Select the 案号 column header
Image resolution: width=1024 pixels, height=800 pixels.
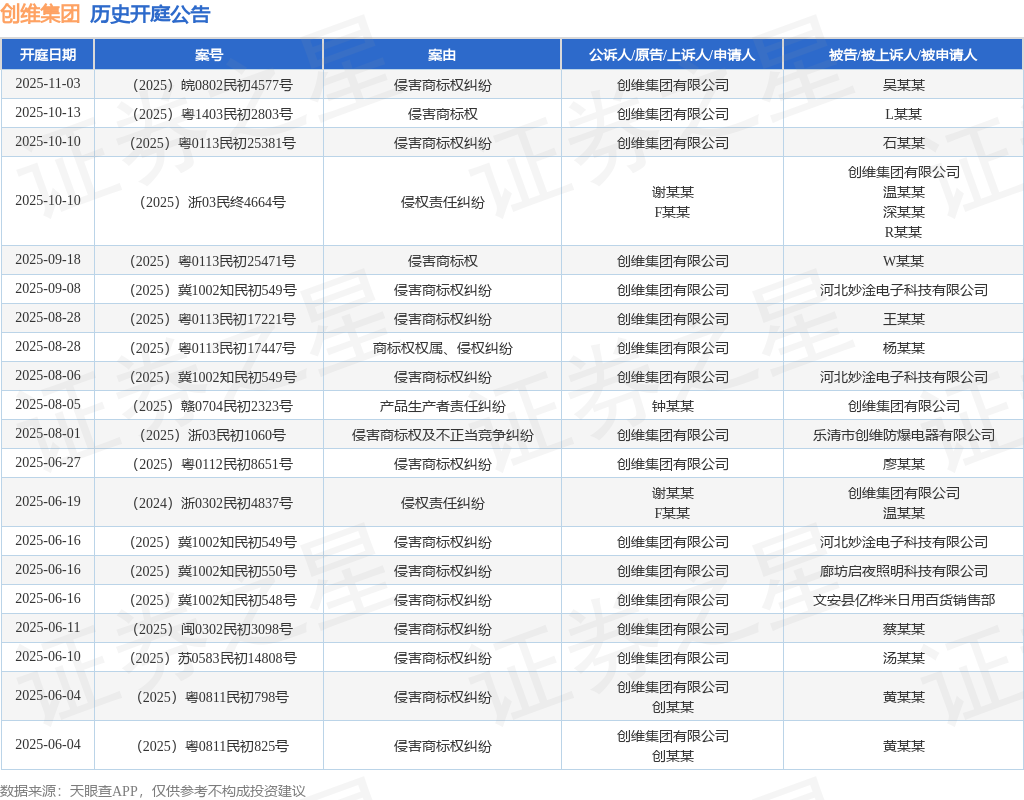click(x=209, y=55)
